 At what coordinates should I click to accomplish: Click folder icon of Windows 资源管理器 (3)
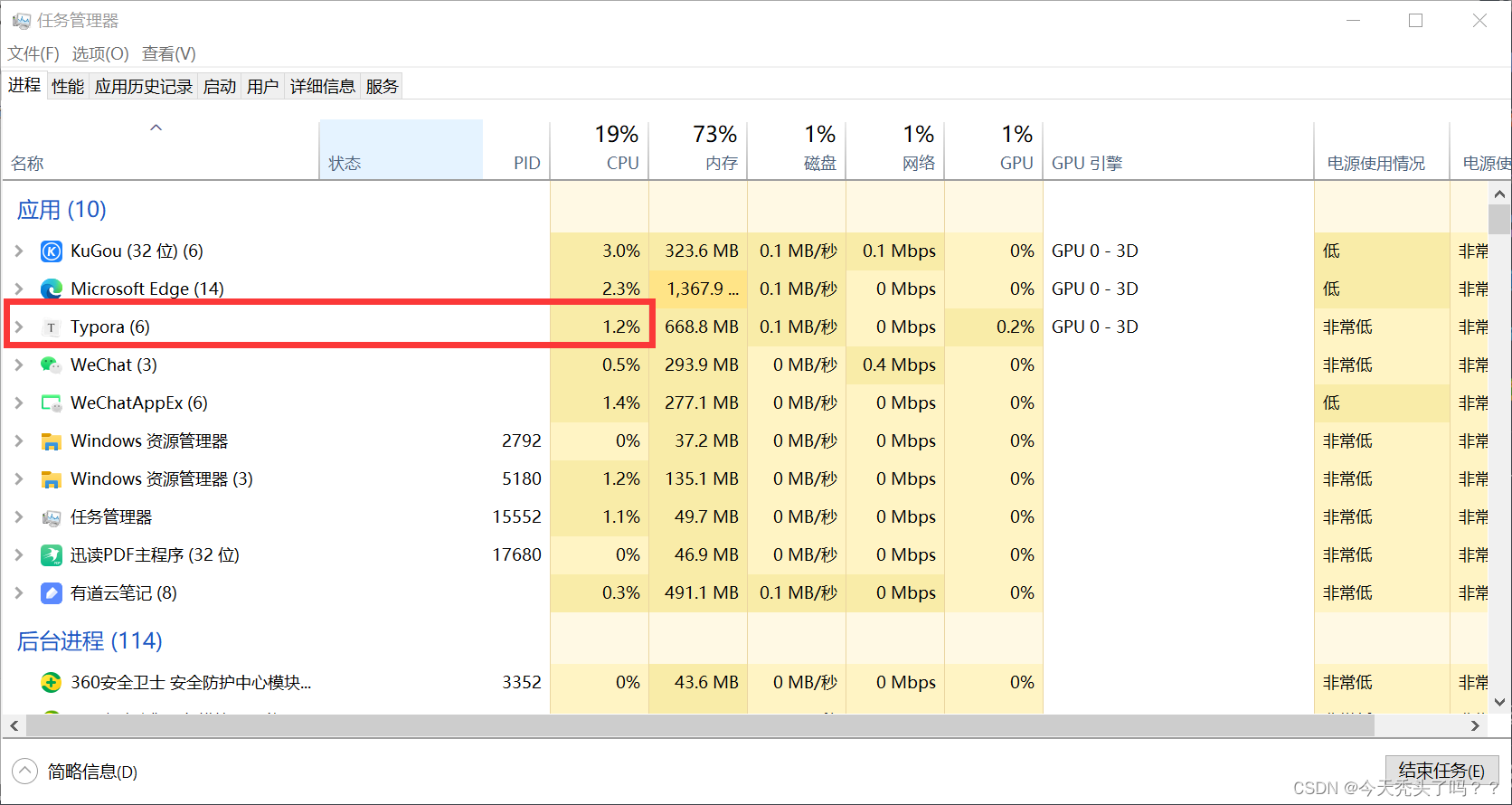52,479
